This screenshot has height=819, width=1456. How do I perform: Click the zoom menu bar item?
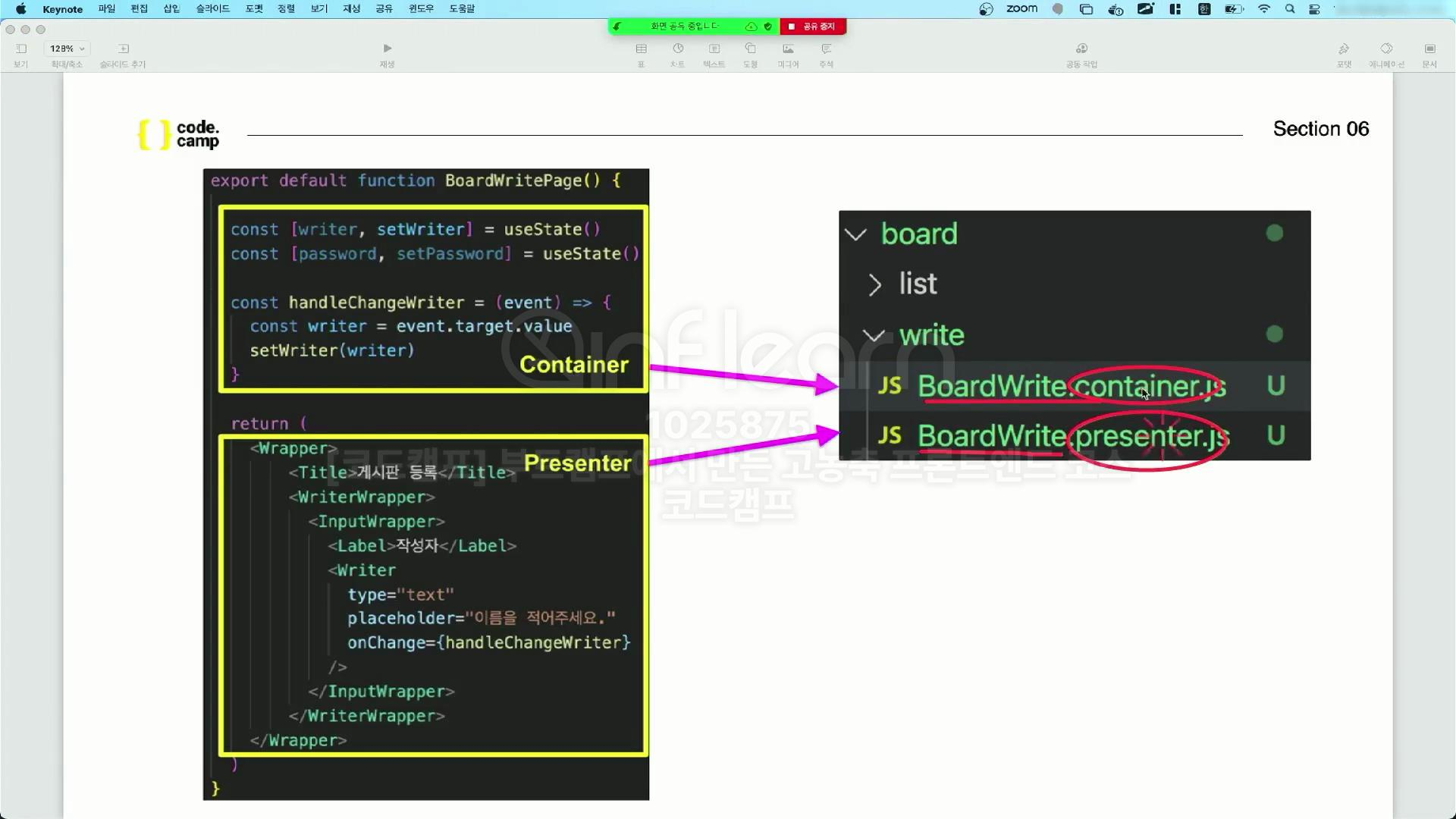[x=1021, y=9]
